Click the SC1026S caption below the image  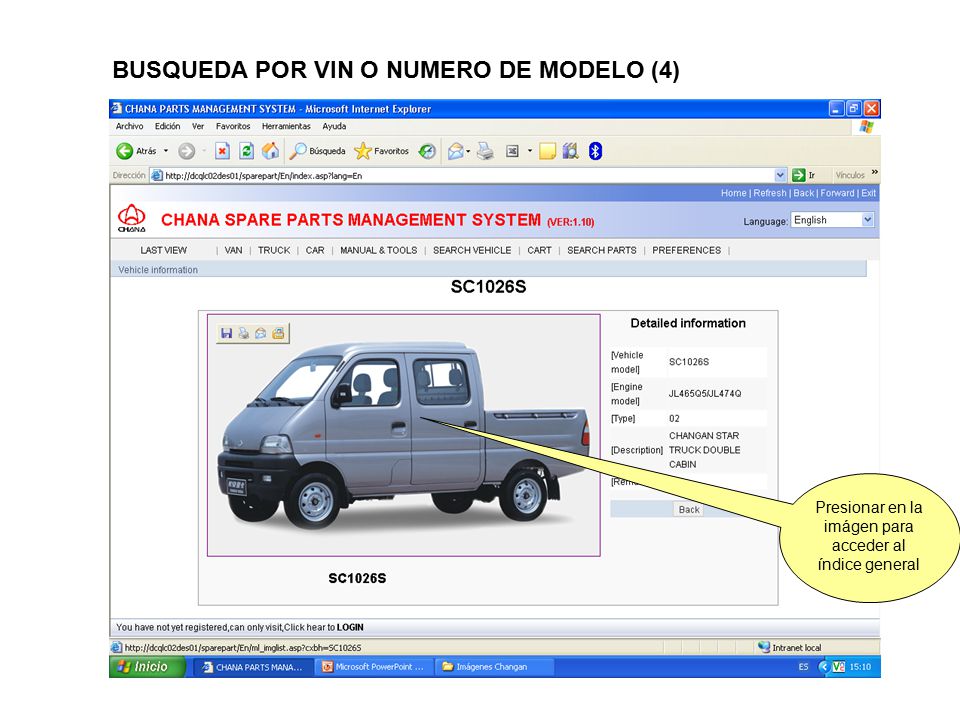click(x=358, y=579)
